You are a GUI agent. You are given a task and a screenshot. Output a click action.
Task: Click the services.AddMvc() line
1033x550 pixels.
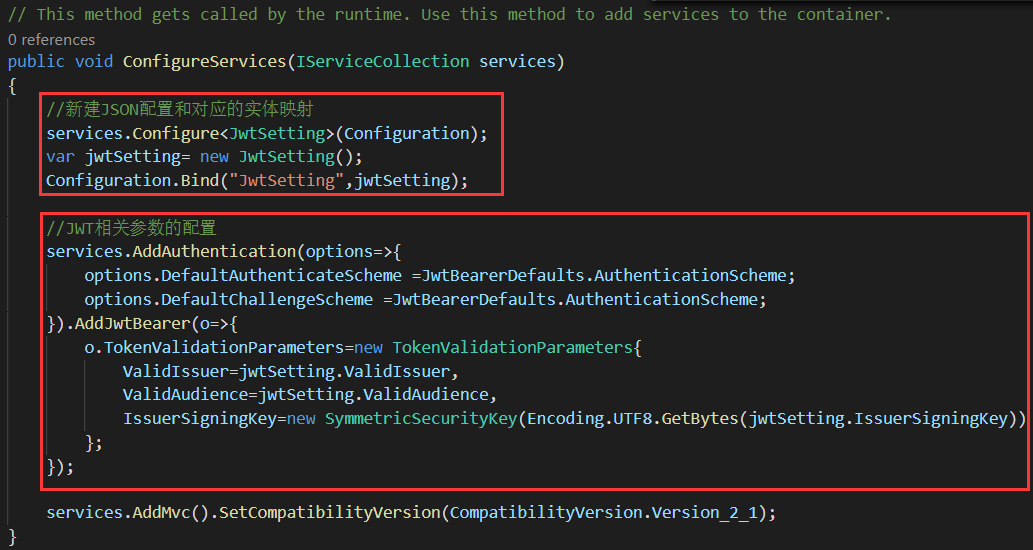(411, 512)
